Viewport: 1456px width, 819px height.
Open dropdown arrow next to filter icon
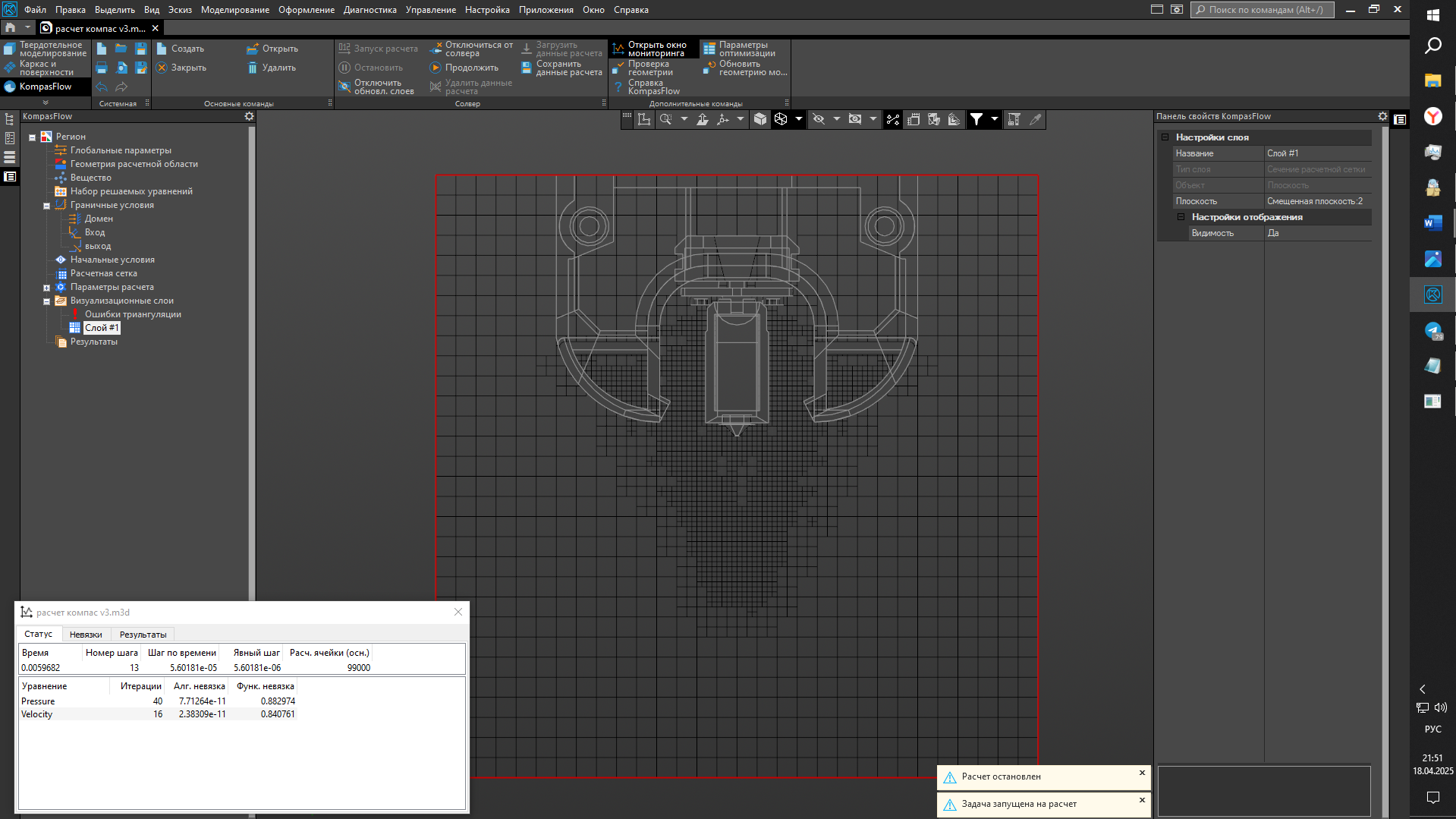995,119
